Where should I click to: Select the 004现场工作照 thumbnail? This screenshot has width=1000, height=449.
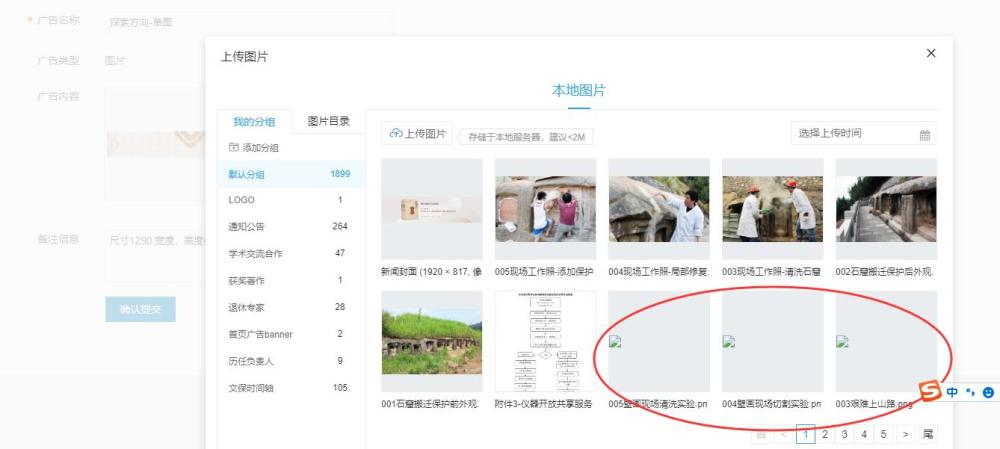(659, 209)
